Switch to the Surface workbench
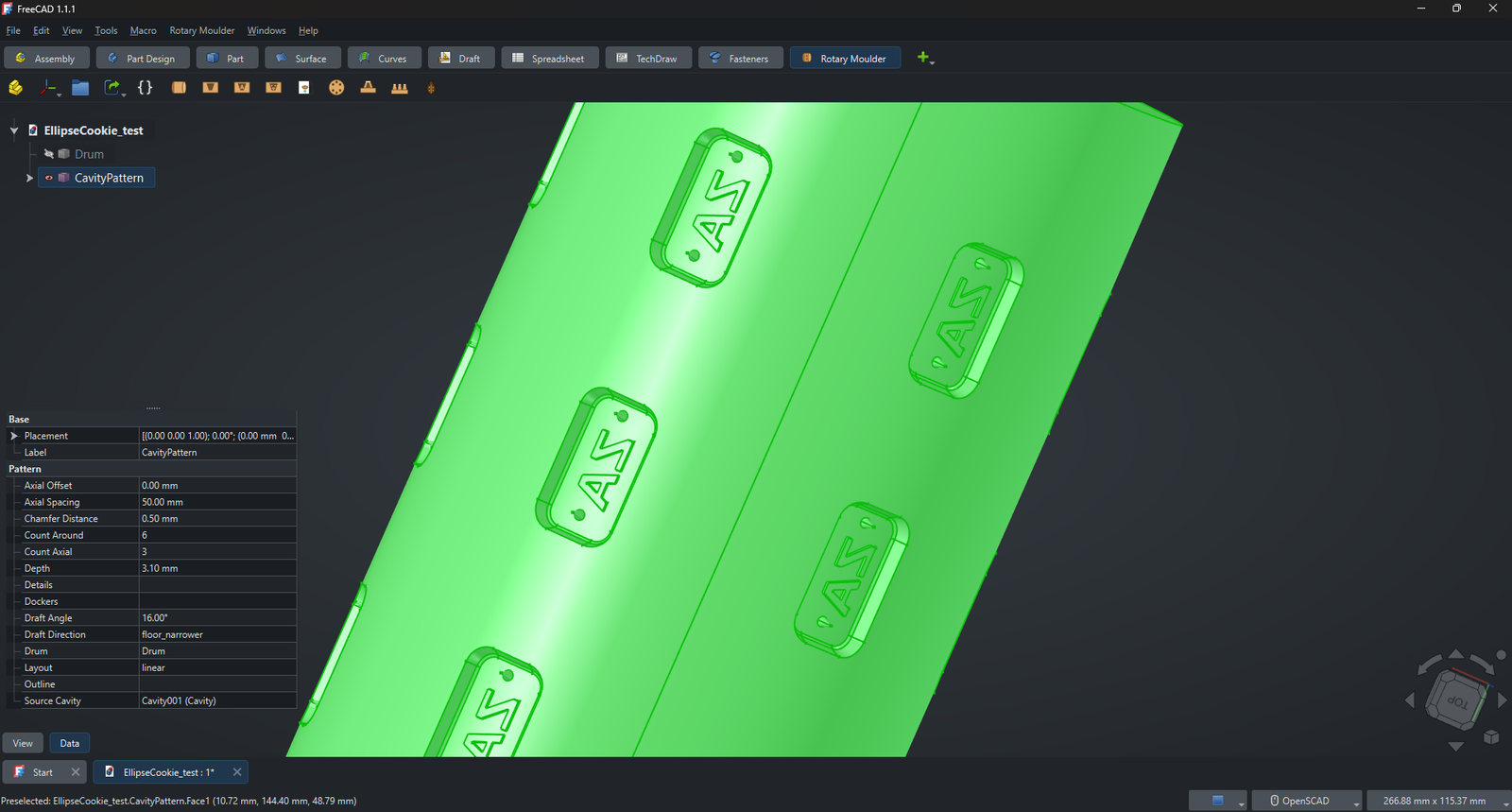 point(302,58)
